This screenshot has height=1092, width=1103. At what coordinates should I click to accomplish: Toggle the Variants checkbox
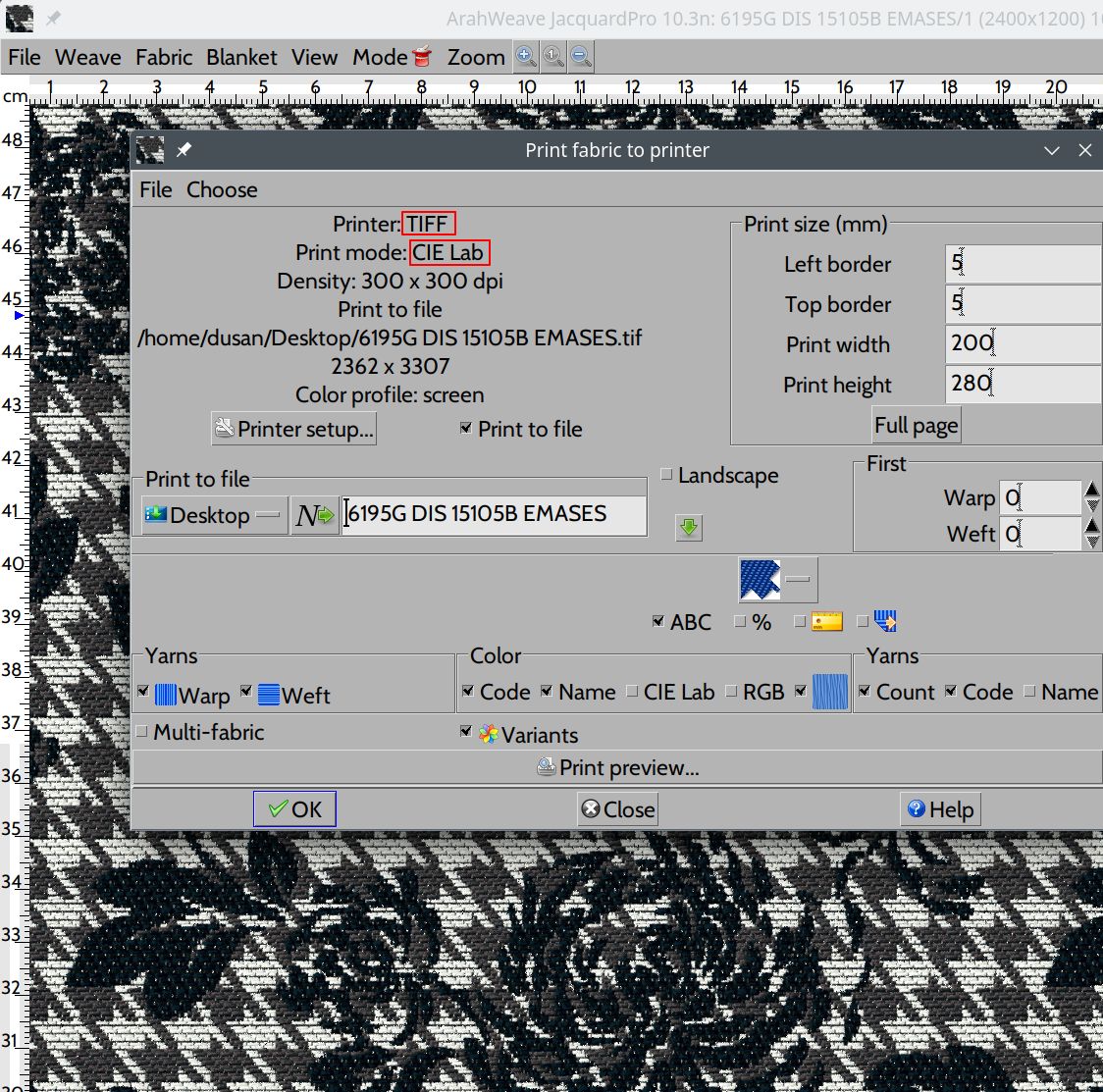tap(466, 733)
